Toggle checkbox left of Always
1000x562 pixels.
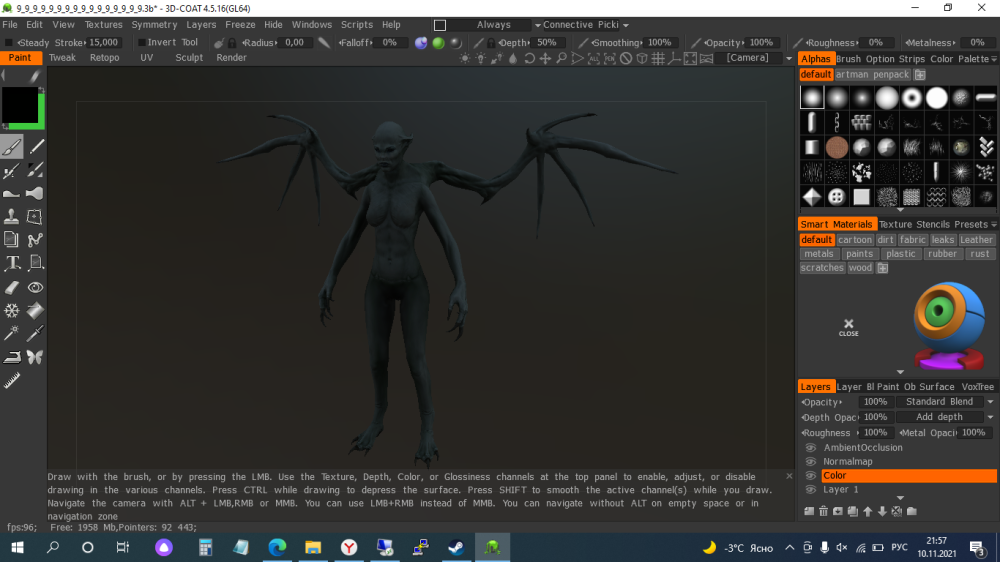click(440, 25)
